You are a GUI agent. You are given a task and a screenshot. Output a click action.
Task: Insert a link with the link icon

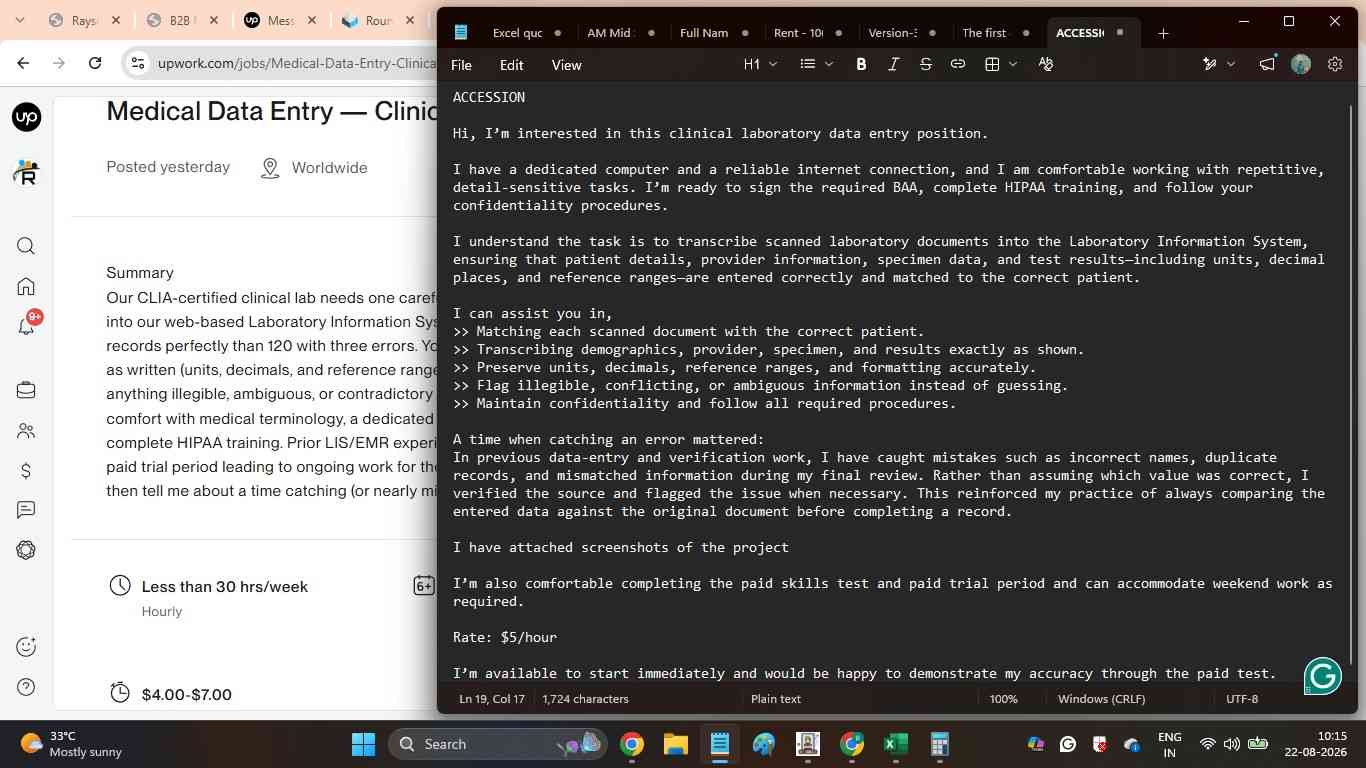pyautogui.click(x=958, y=64)
